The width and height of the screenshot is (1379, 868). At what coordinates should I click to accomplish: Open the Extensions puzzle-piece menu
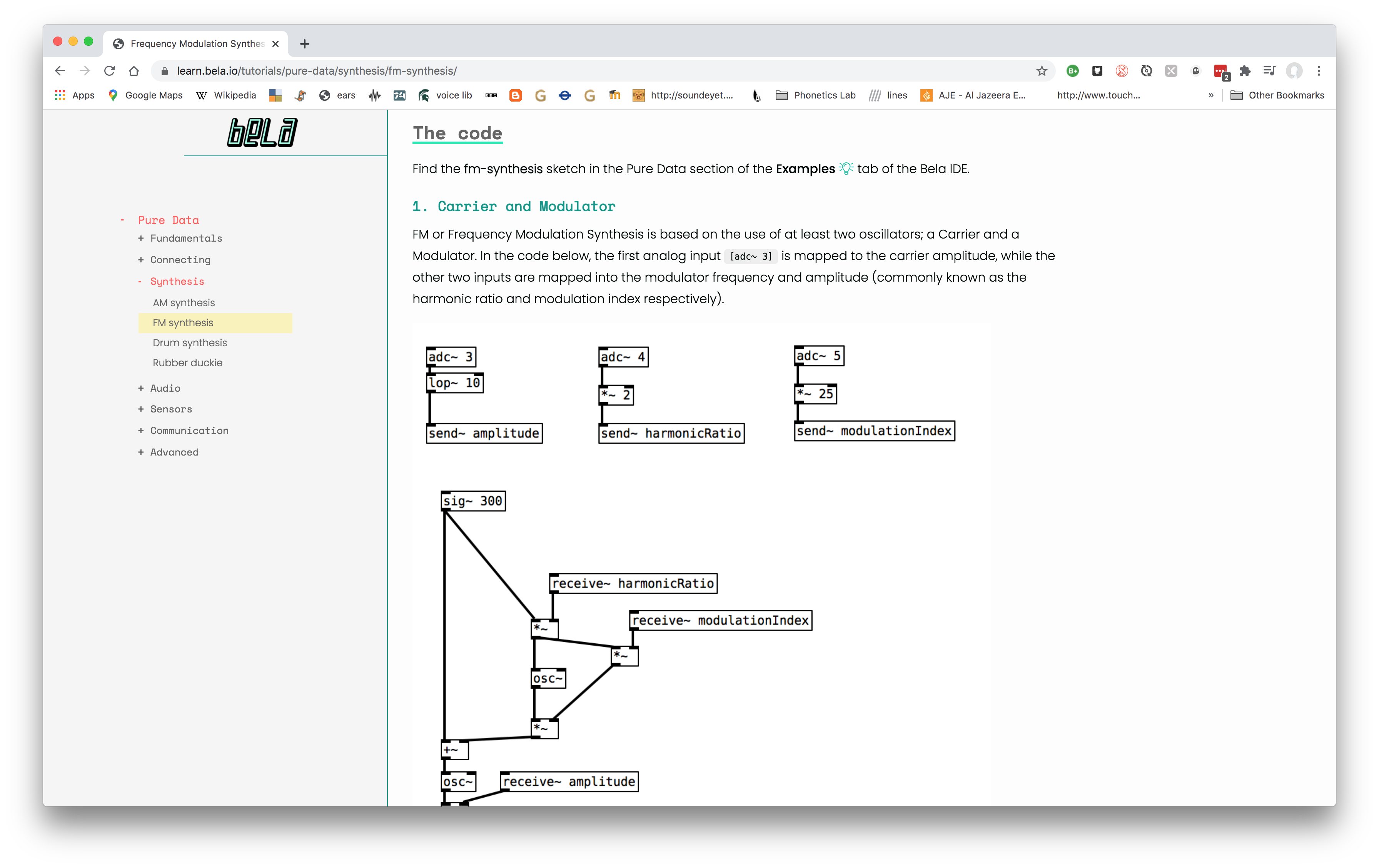coord(1245,70)
